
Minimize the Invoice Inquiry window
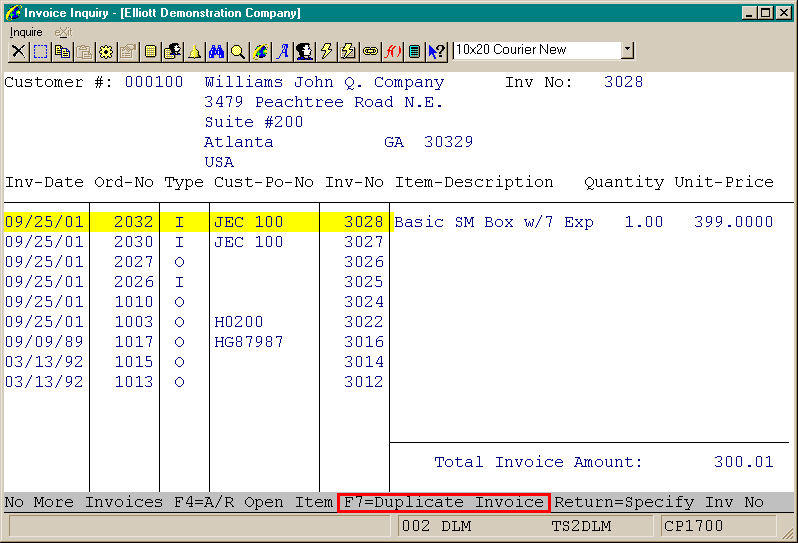(748, 13)
